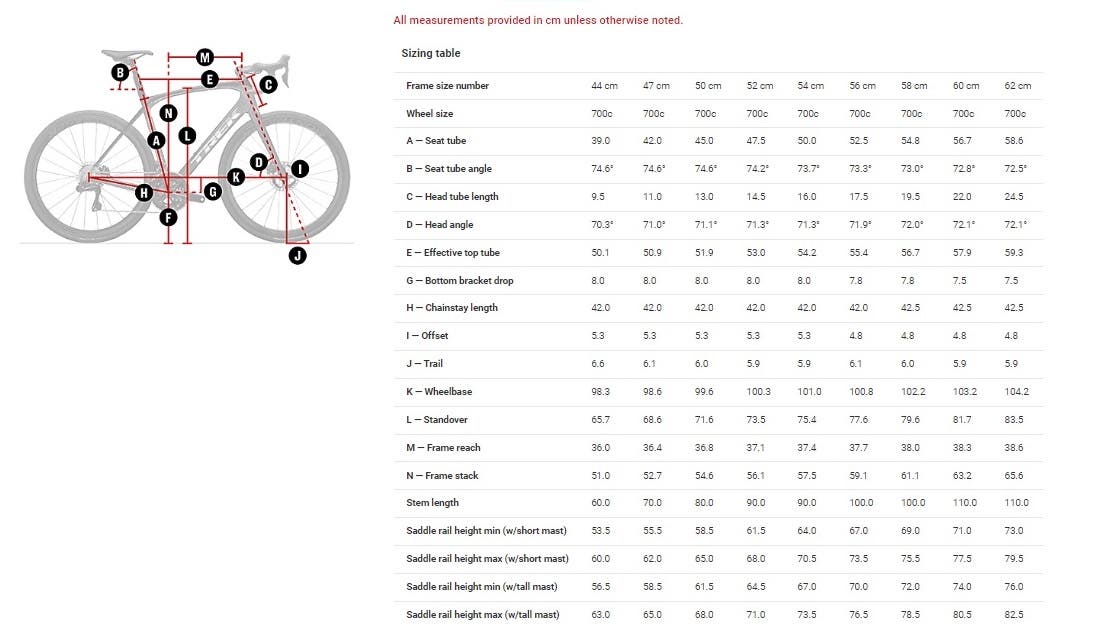Click the K wheelbase marker
1100x628 pixels.
pyautogui.click(x=236, y=177)
